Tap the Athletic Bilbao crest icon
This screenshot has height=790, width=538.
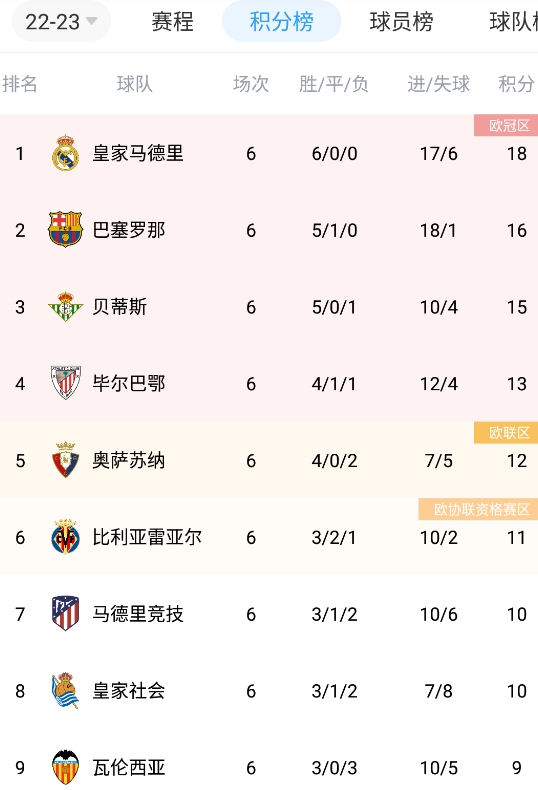[x=65, y=383]
